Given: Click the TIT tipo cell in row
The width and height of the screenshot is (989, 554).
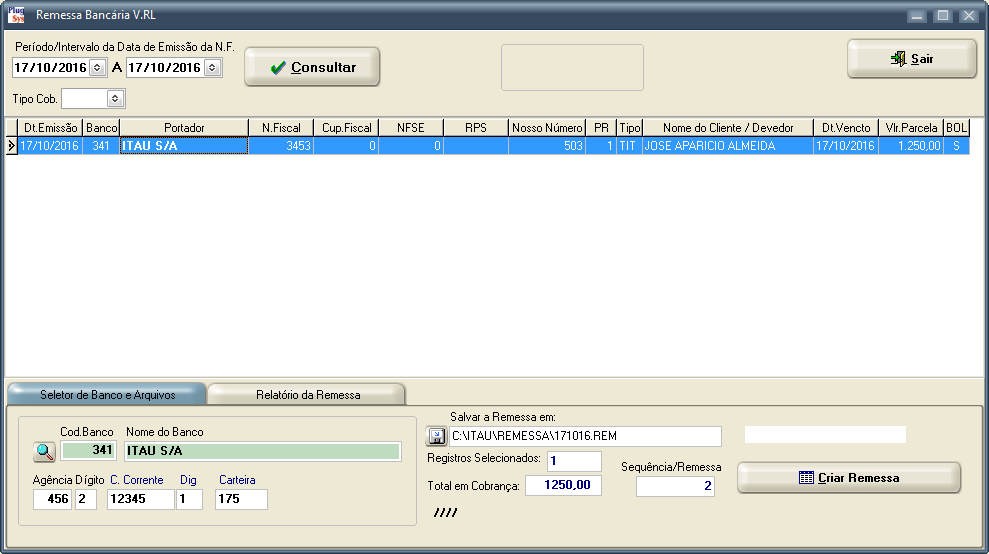Looking at the screenshot, I should click(x=629, y=146).
